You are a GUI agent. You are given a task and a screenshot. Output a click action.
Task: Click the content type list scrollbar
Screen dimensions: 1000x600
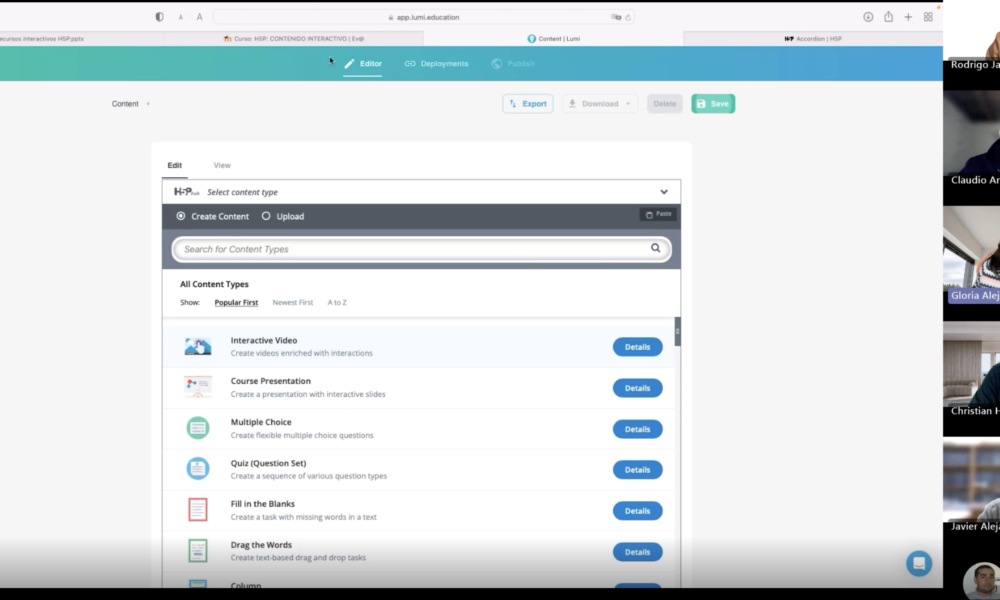tap(677, 332)
